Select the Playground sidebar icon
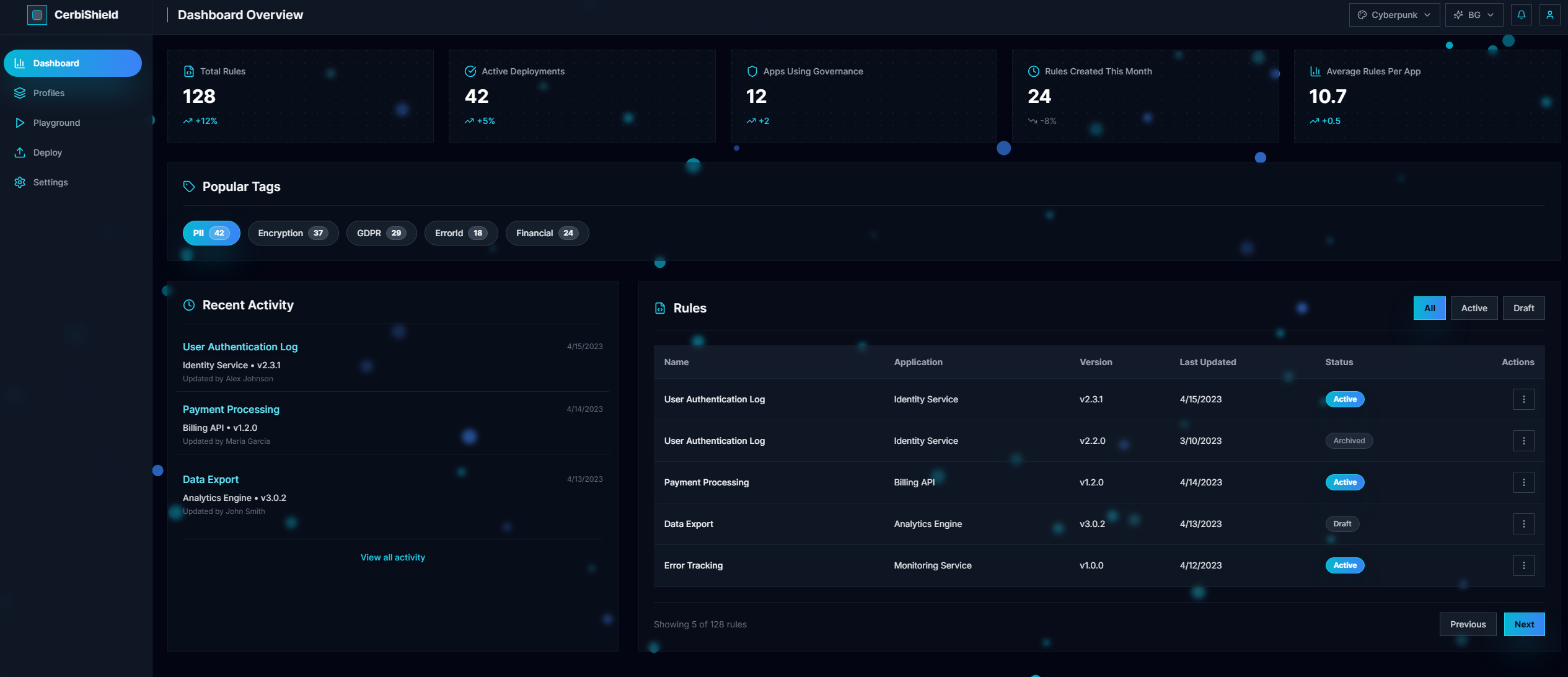 [19, 122]
